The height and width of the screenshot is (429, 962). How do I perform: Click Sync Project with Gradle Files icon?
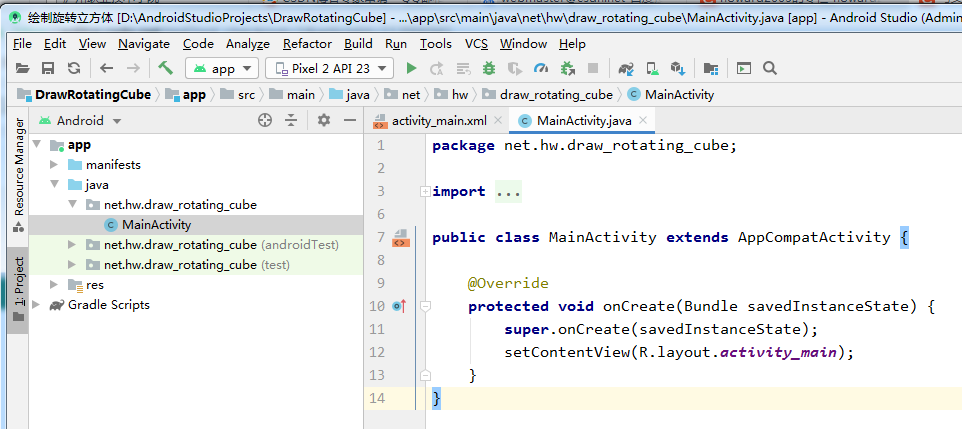(x=626, y=68)
